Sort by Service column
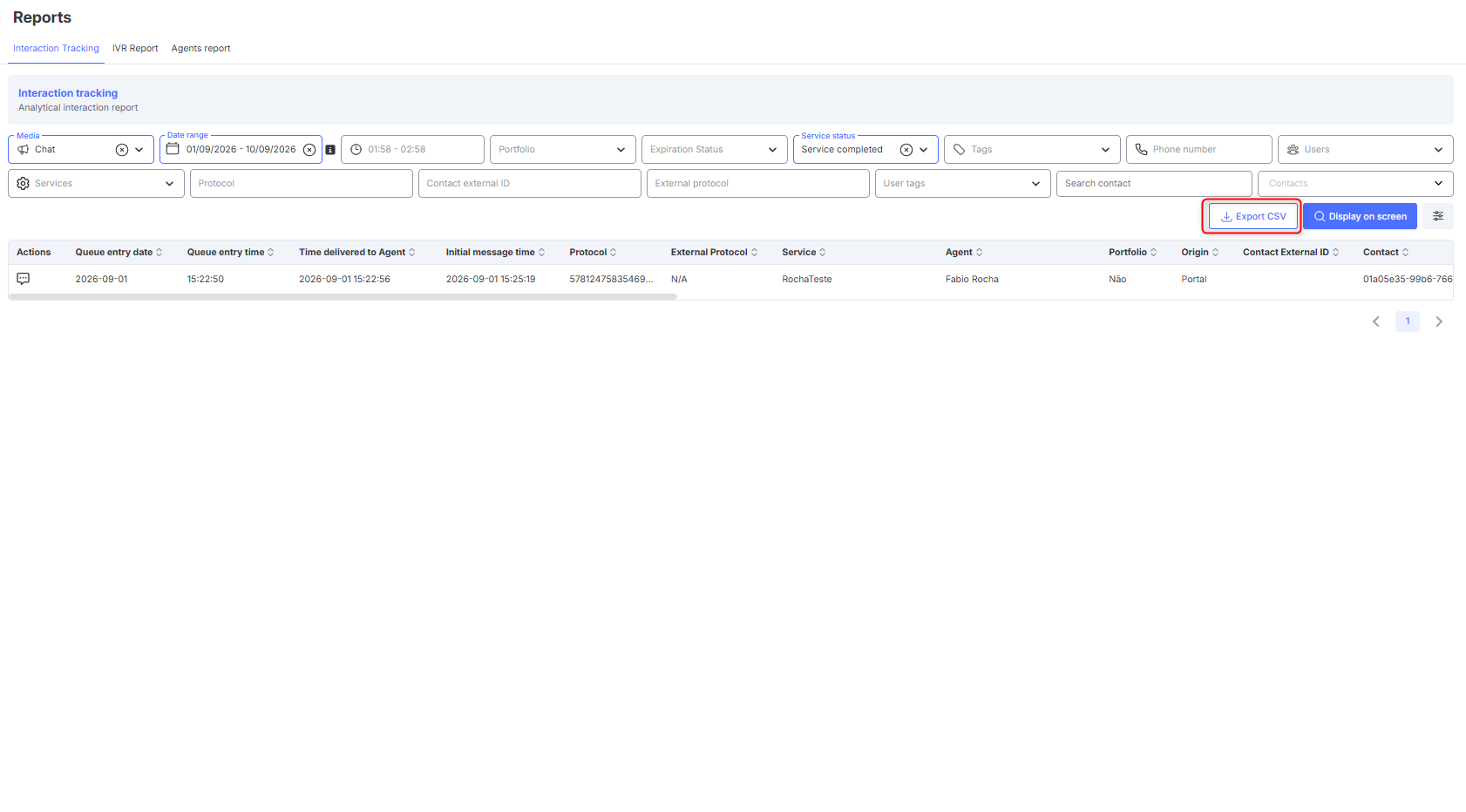The image size is (1466, 812). pos(822,253)
